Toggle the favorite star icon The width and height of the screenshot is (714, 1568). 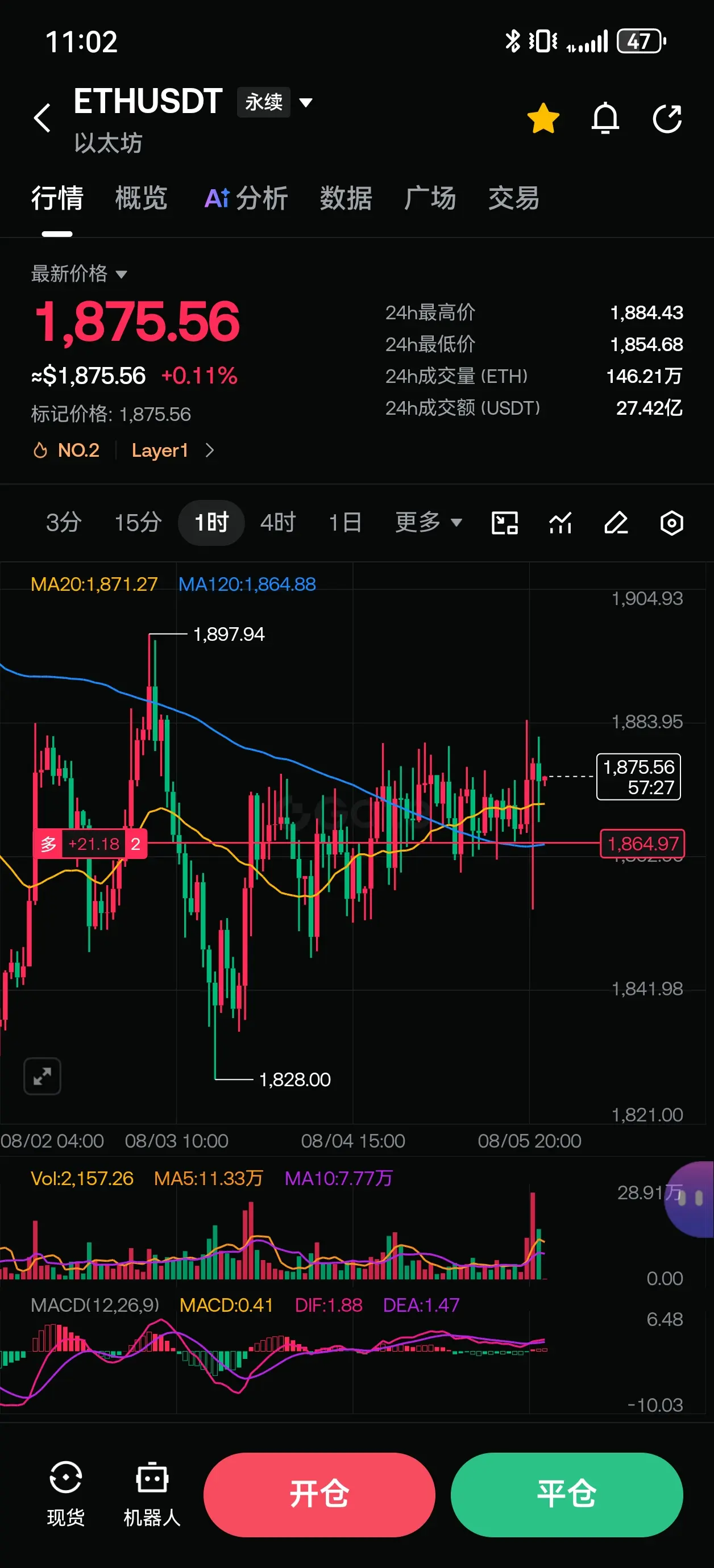pyautogui.click(x=543, y=118)
